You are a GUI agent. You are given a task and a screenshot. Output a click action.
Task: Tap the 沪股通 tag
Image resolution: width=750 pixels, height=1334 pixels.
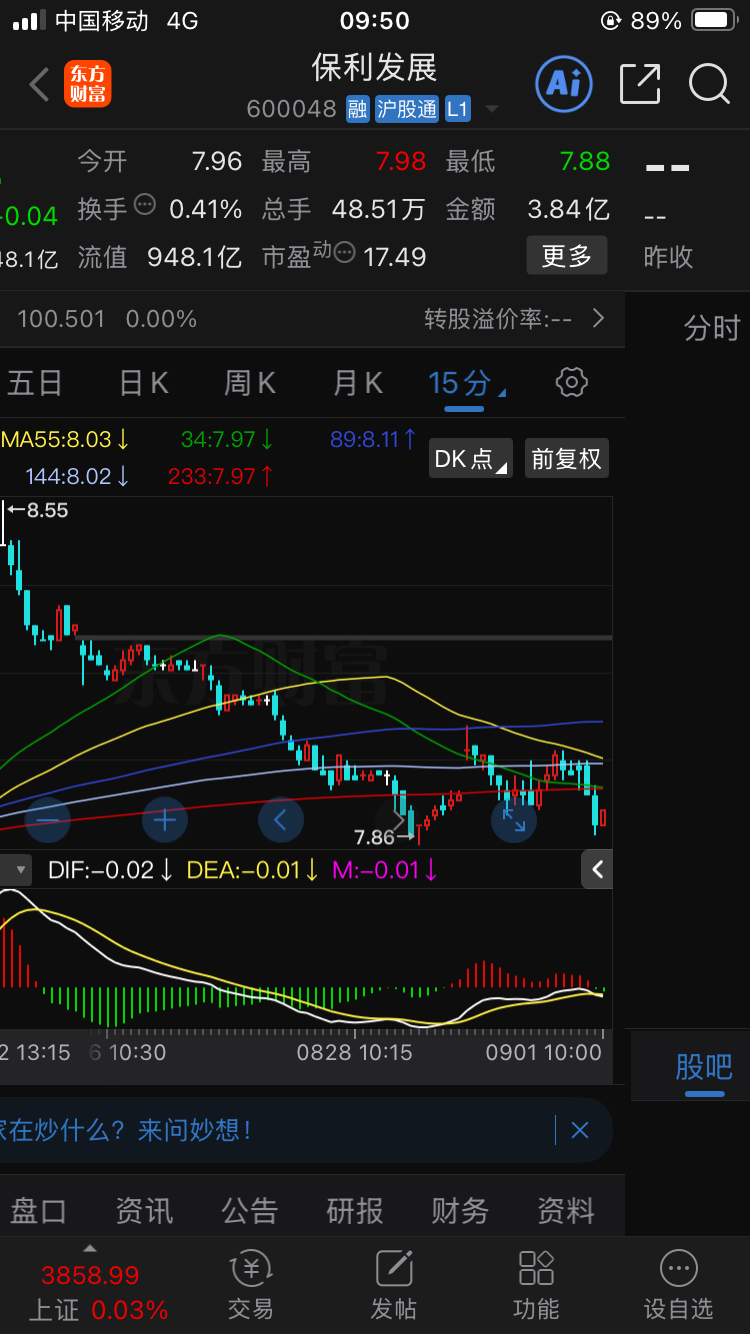pos(407,109)
